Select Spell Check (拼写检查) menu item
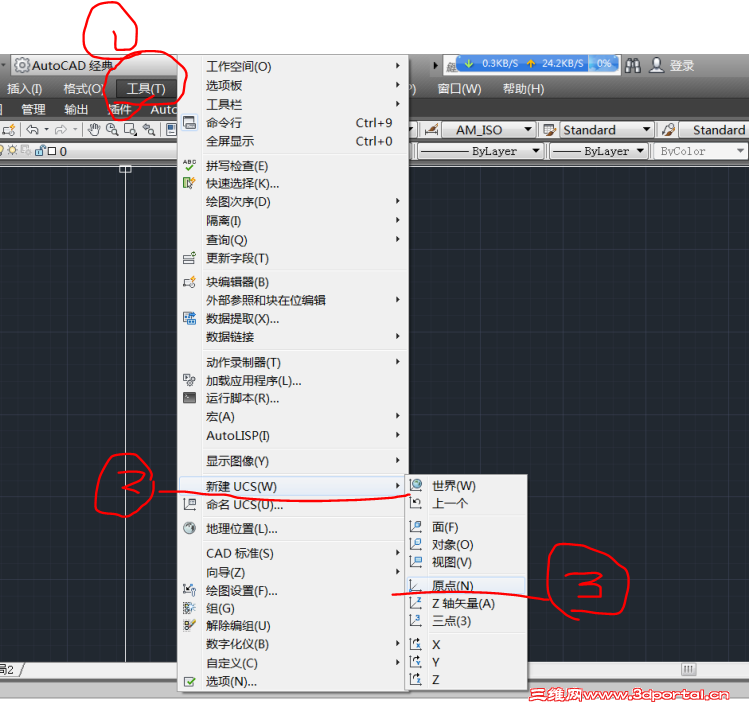The width and height of the screenshot is (749, 708). pos(293,166)
